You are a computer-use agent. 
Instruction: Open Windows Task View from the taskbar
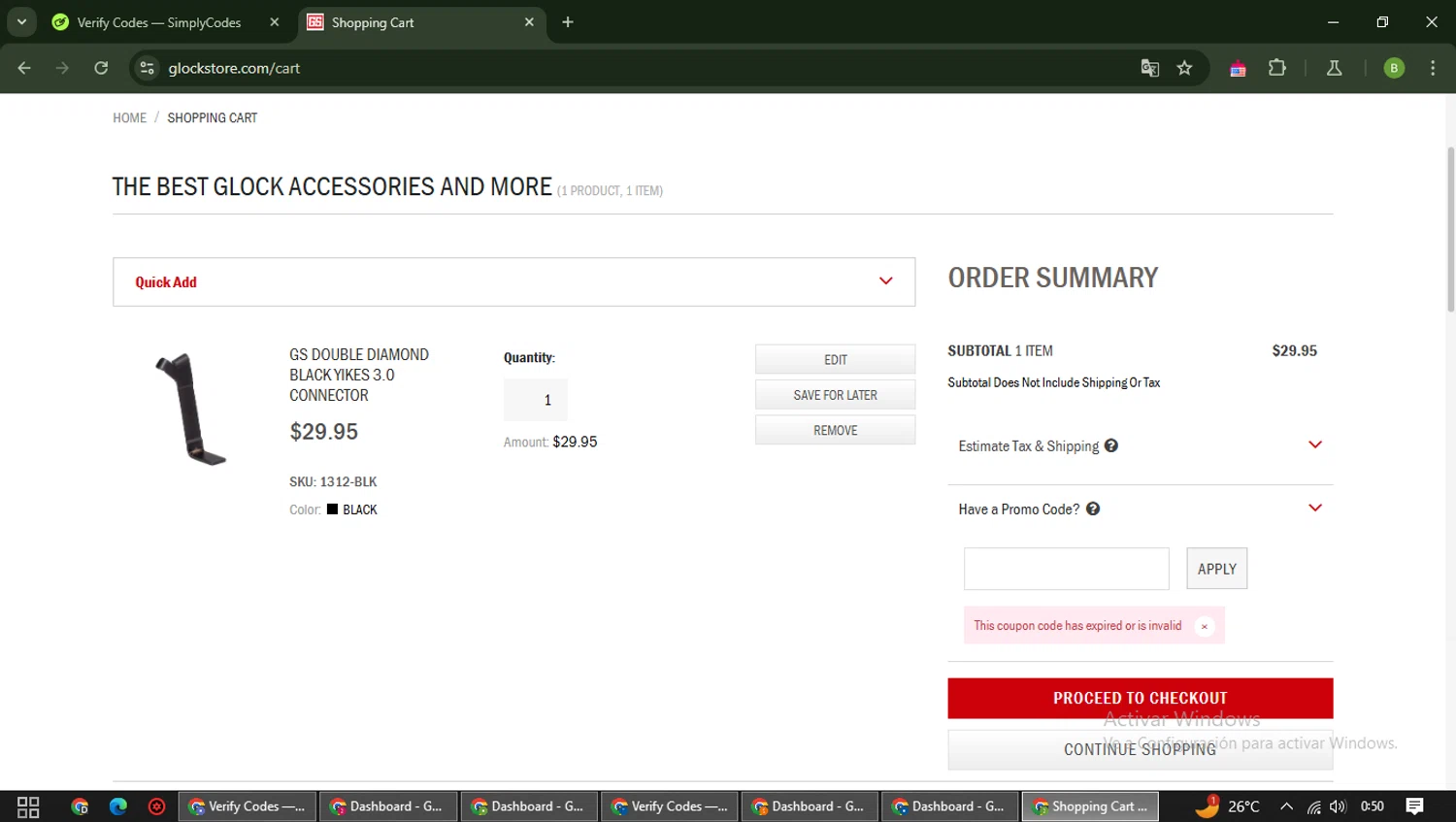28,806
